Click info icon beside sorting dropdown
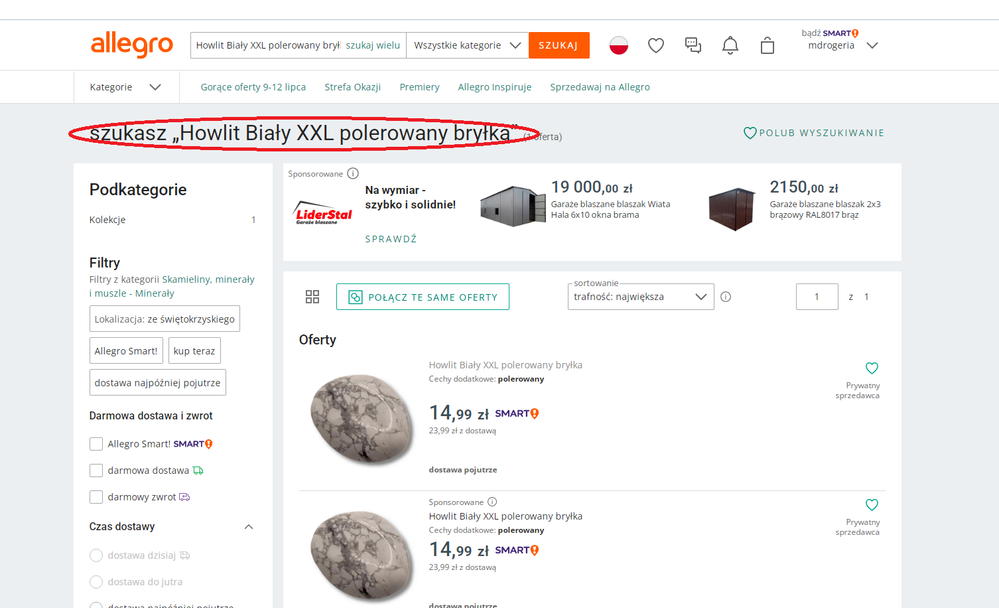The width and height of the screenshot is (999, 608). click(x=726, y=296)
